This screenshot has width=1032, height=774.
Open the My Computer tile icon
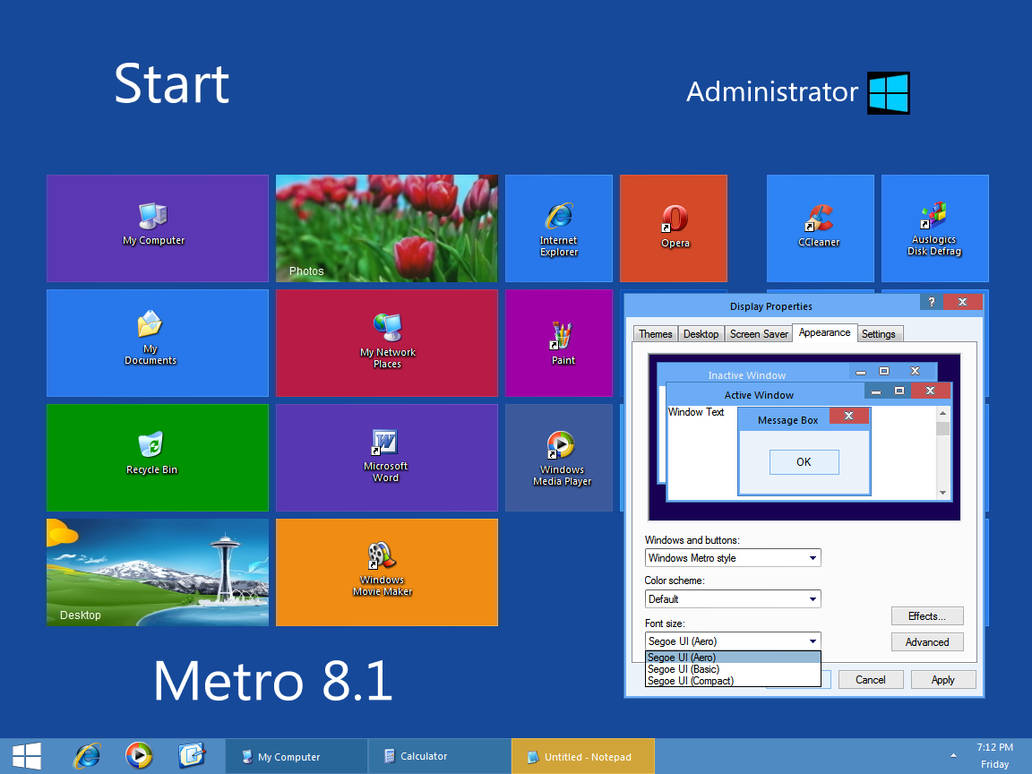tap(157, 228)
